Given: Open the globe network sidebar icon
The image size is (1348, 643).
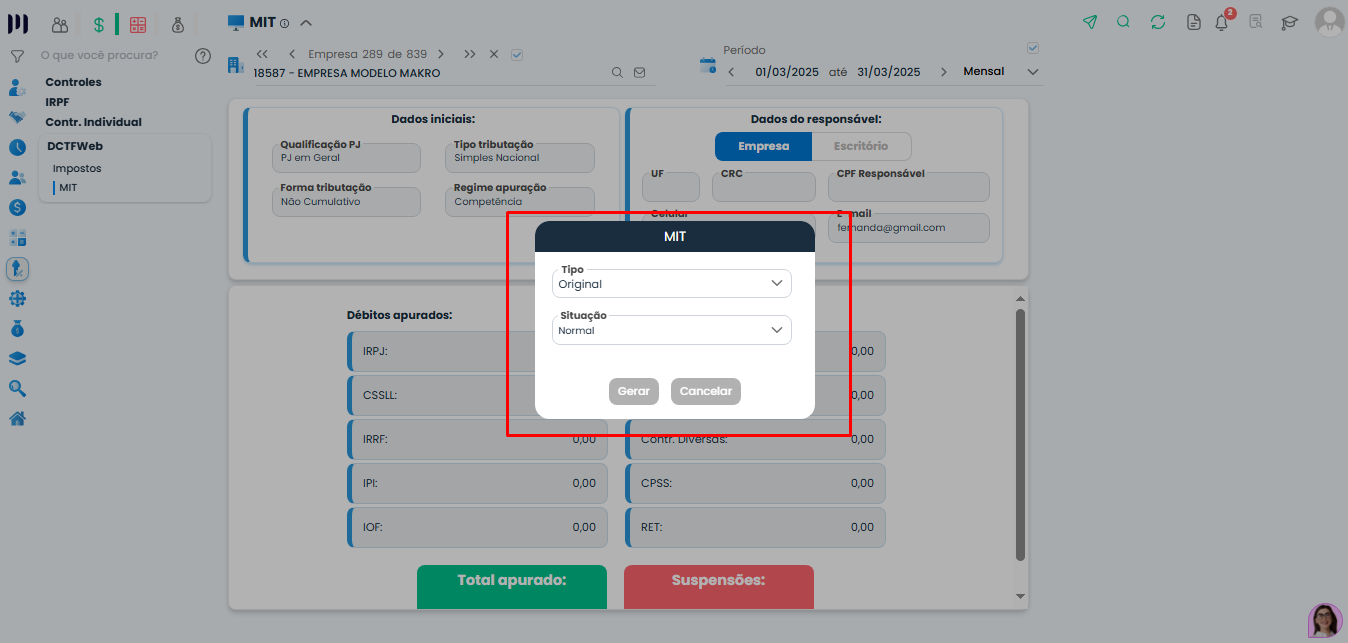Looking at the screenshot, I should click(17, 298).
